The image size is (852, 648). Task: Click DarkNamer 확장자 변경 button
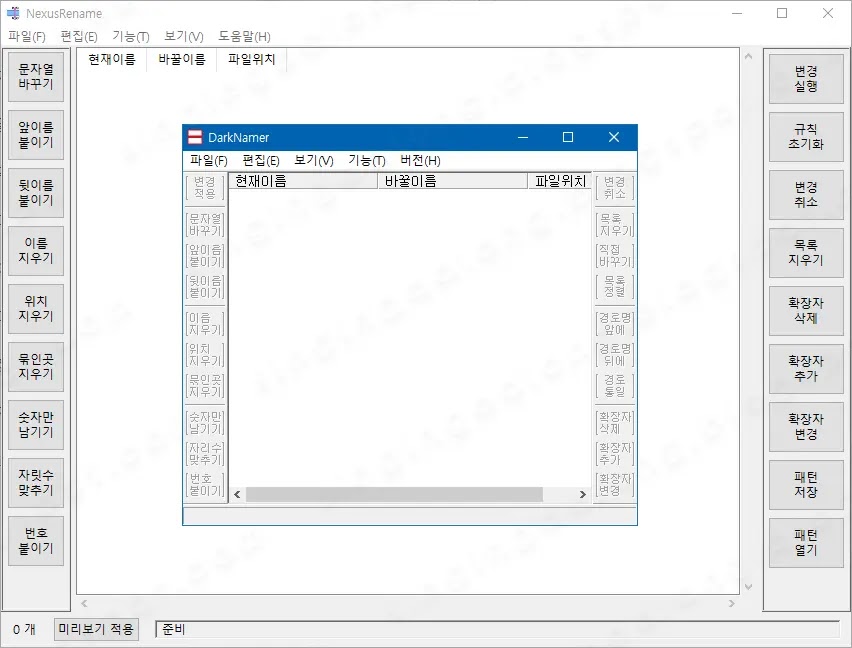[615, 485]
